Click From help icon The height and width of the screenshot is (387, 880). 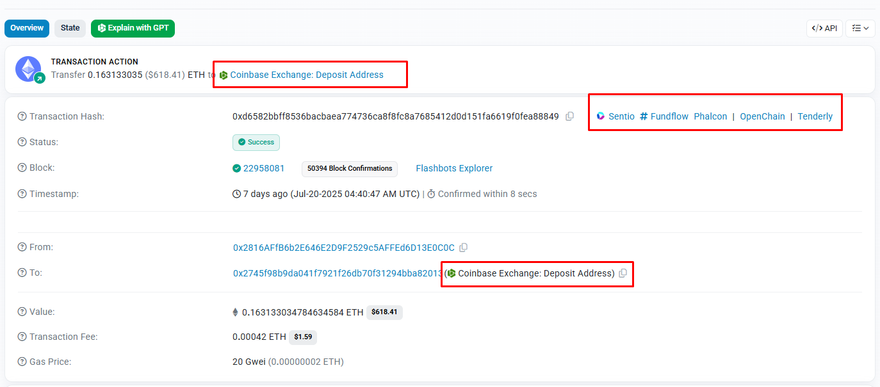22,247
